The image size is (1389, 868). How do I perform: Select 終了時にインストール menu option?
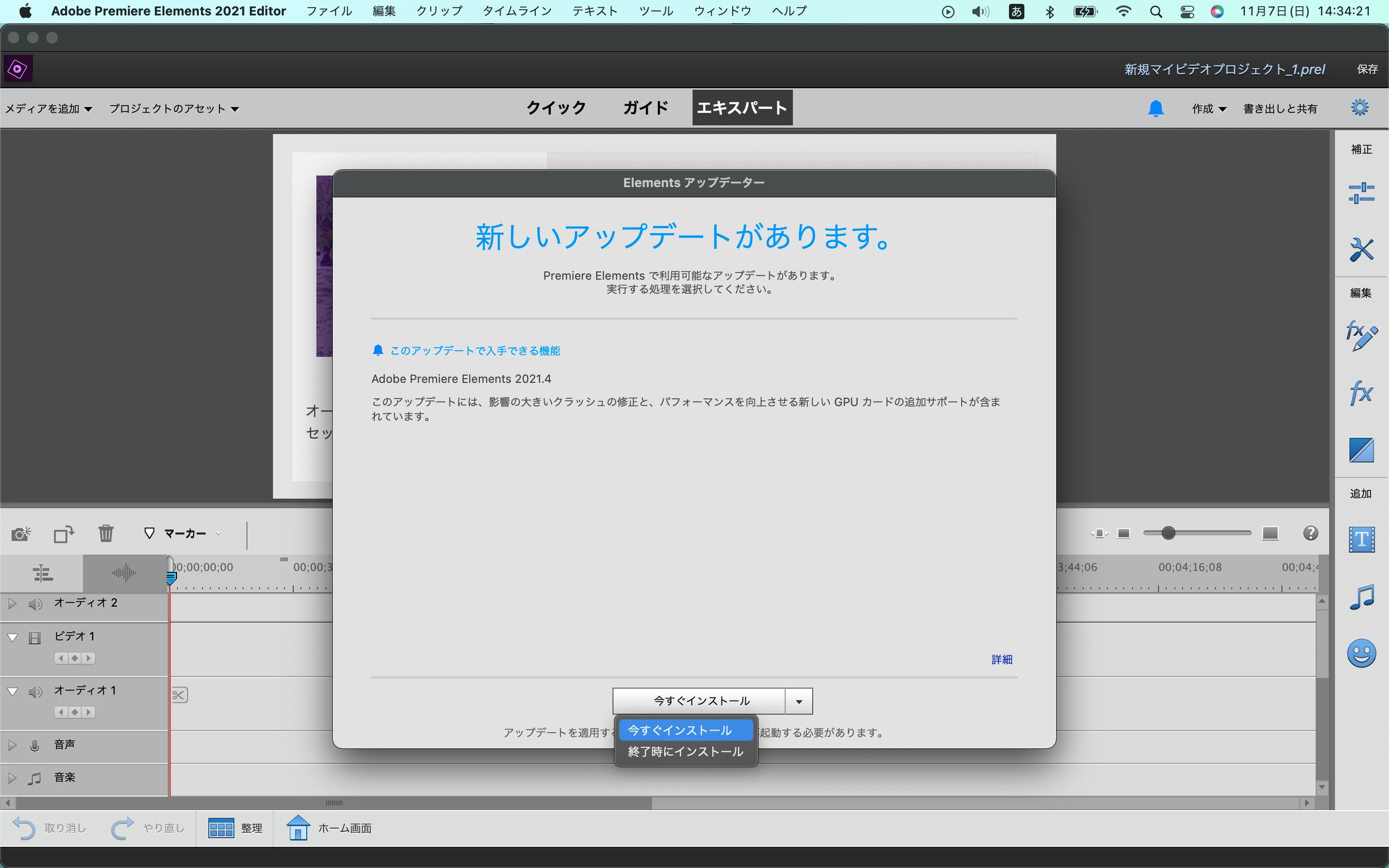[685, 751]
